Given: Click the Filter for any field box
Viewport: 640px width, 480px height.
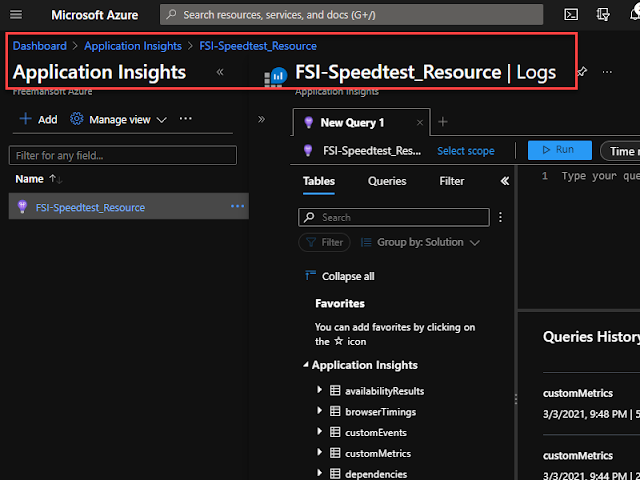Looking at the screenshot, I should 123,156.
